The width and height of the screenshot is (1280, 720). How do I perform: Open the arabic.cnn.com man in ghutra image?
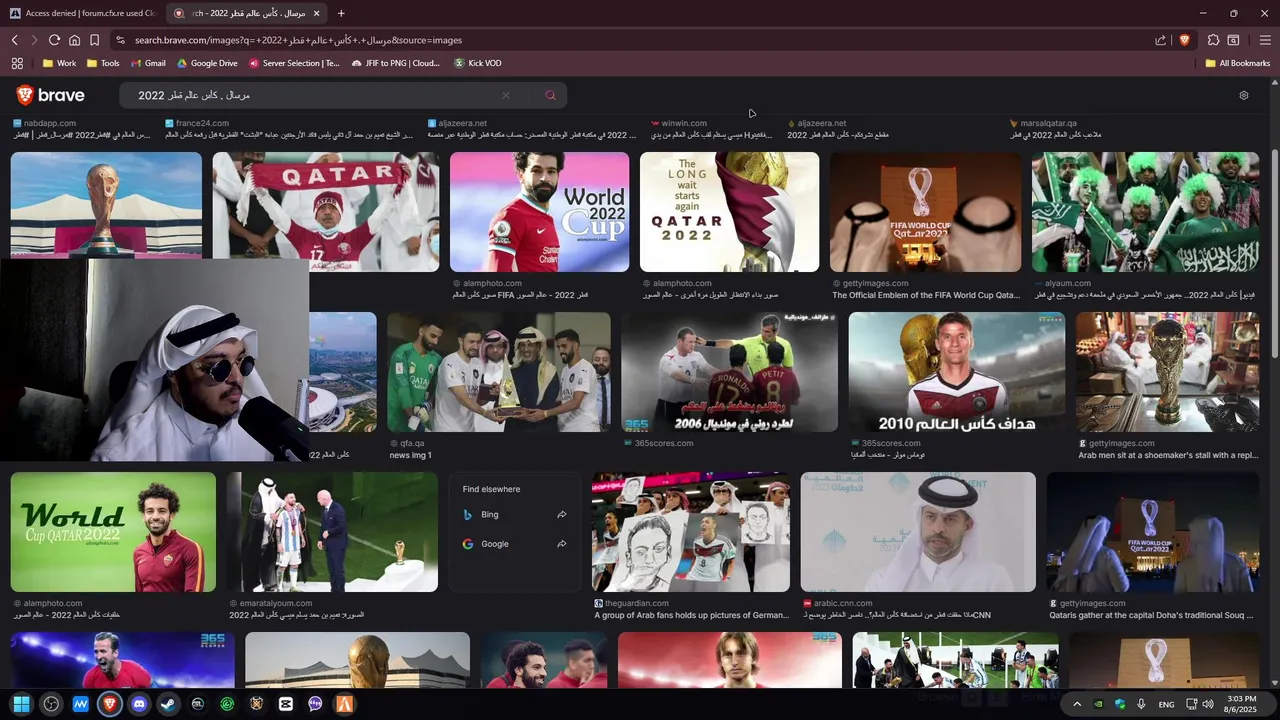(x=918, y=532)
